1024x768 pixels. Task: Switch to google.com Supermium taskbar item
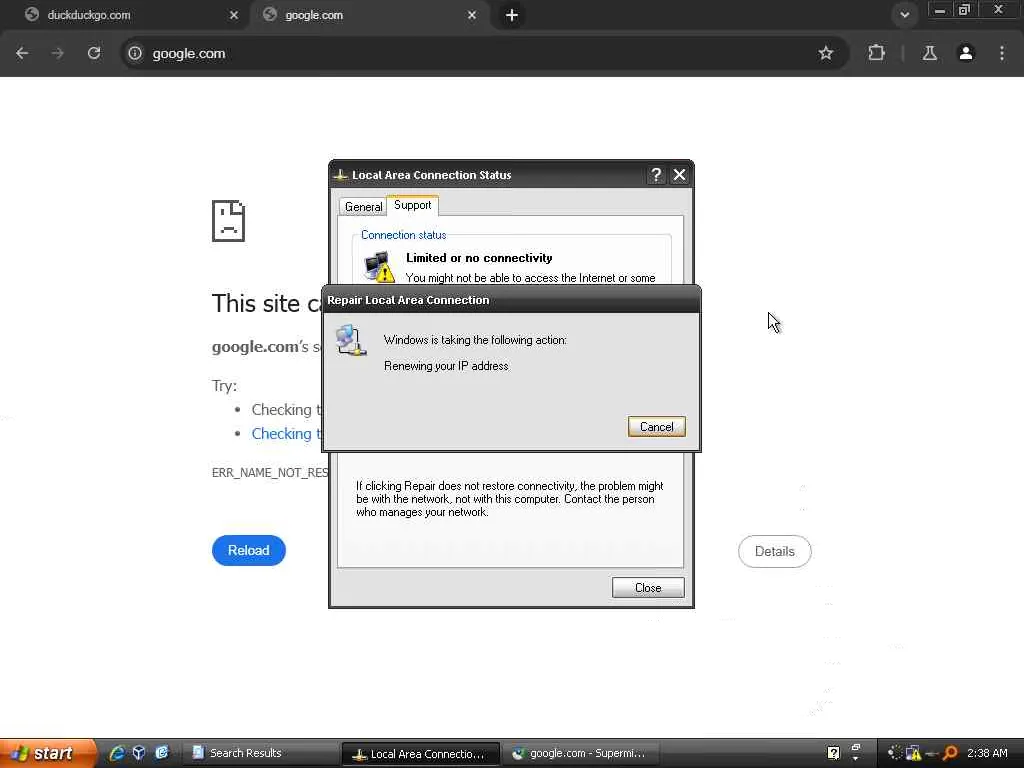point(581,753)
